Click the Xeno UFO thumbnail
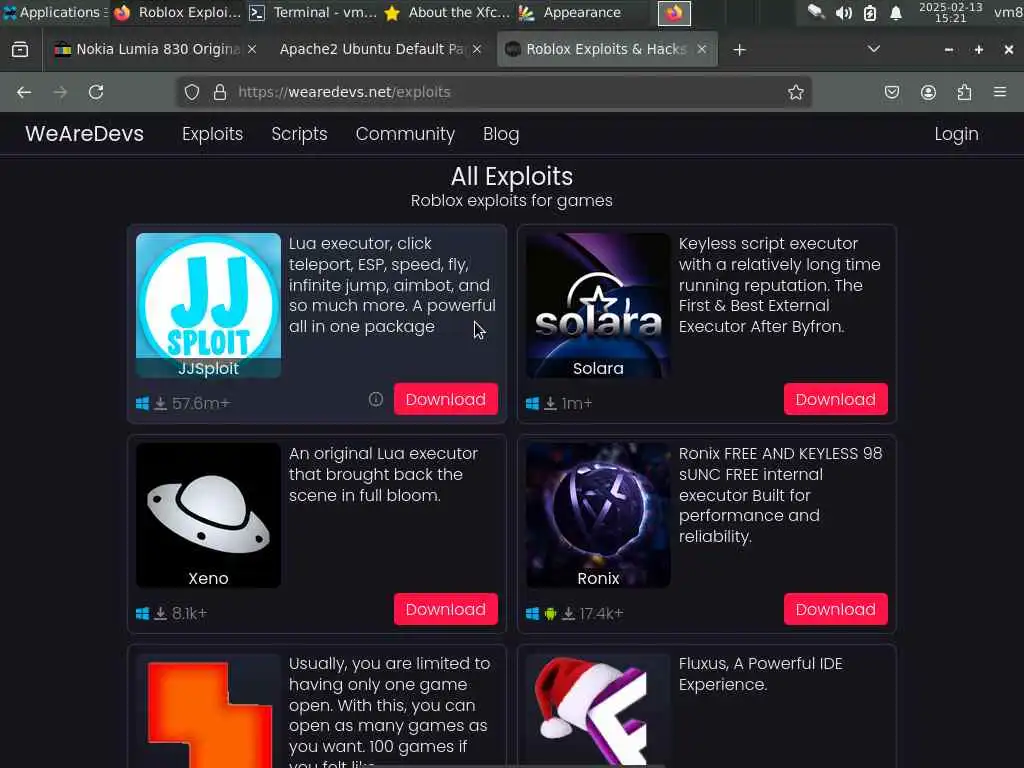 click(208, 515)
